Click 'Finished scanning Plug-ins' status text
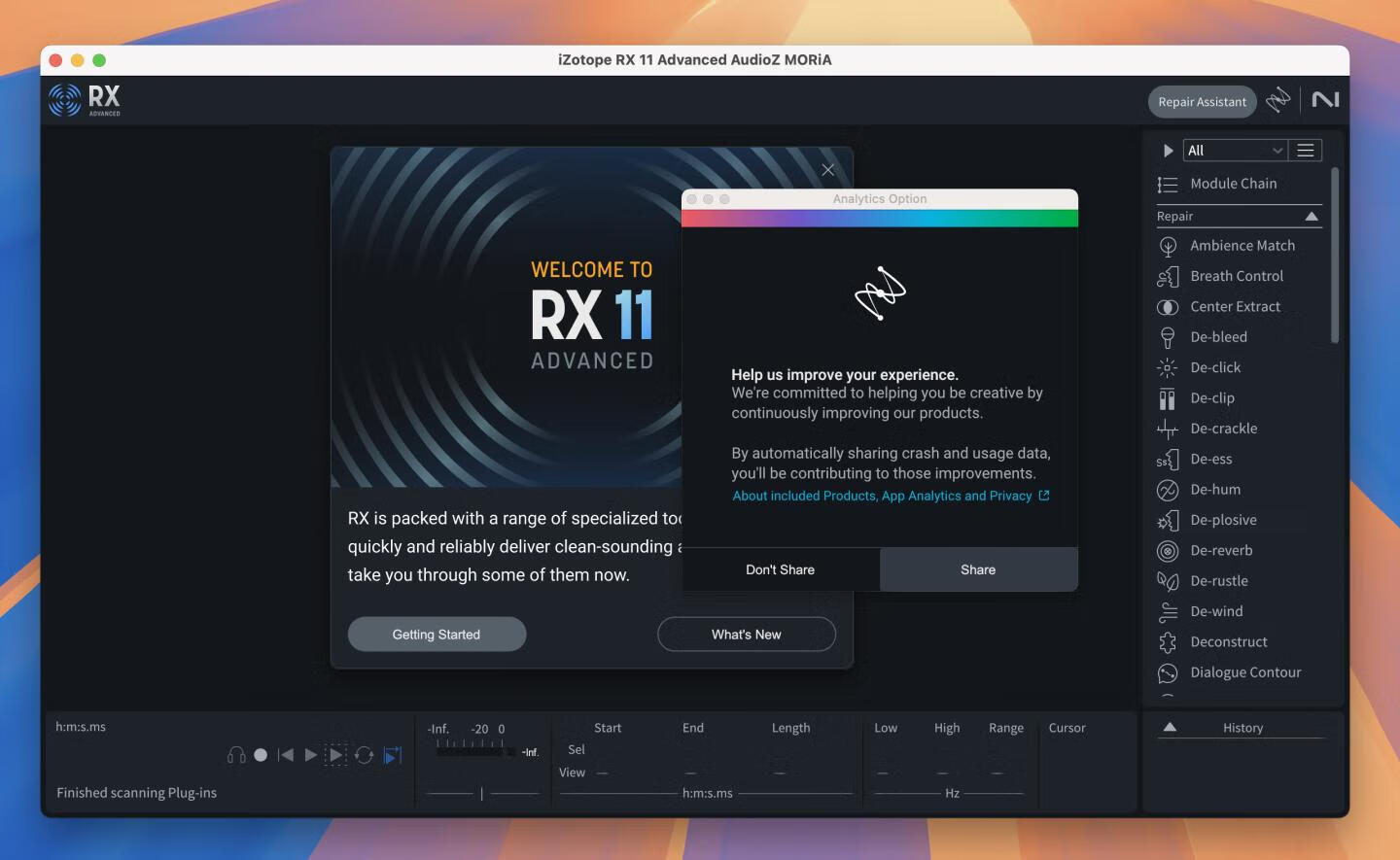The image size is (1400, 860). [x=137, y=793]
